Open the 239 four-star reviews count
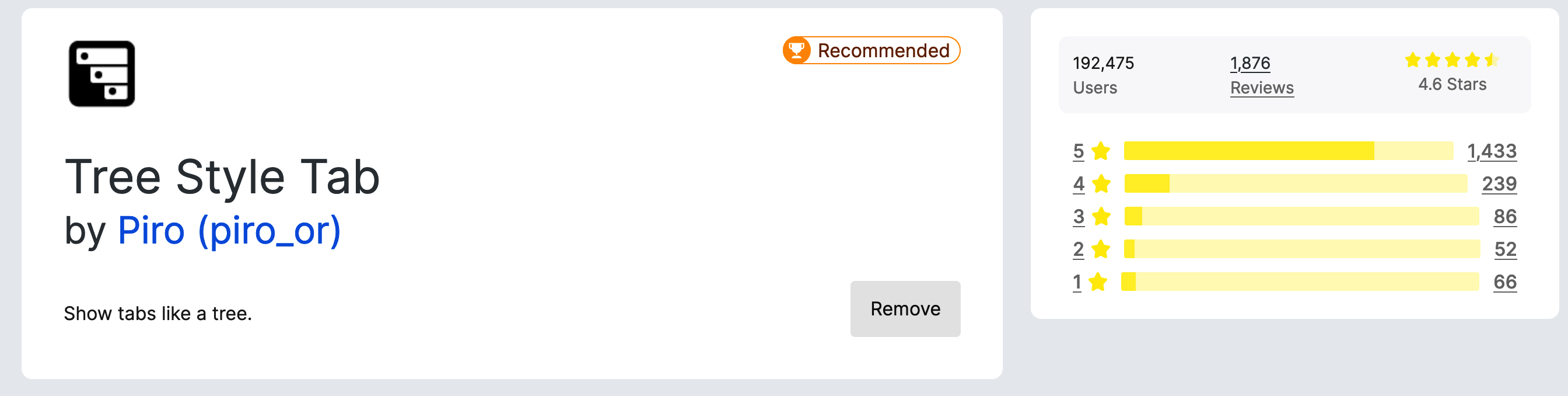 pyautogui.click(x=1499, y=183)
